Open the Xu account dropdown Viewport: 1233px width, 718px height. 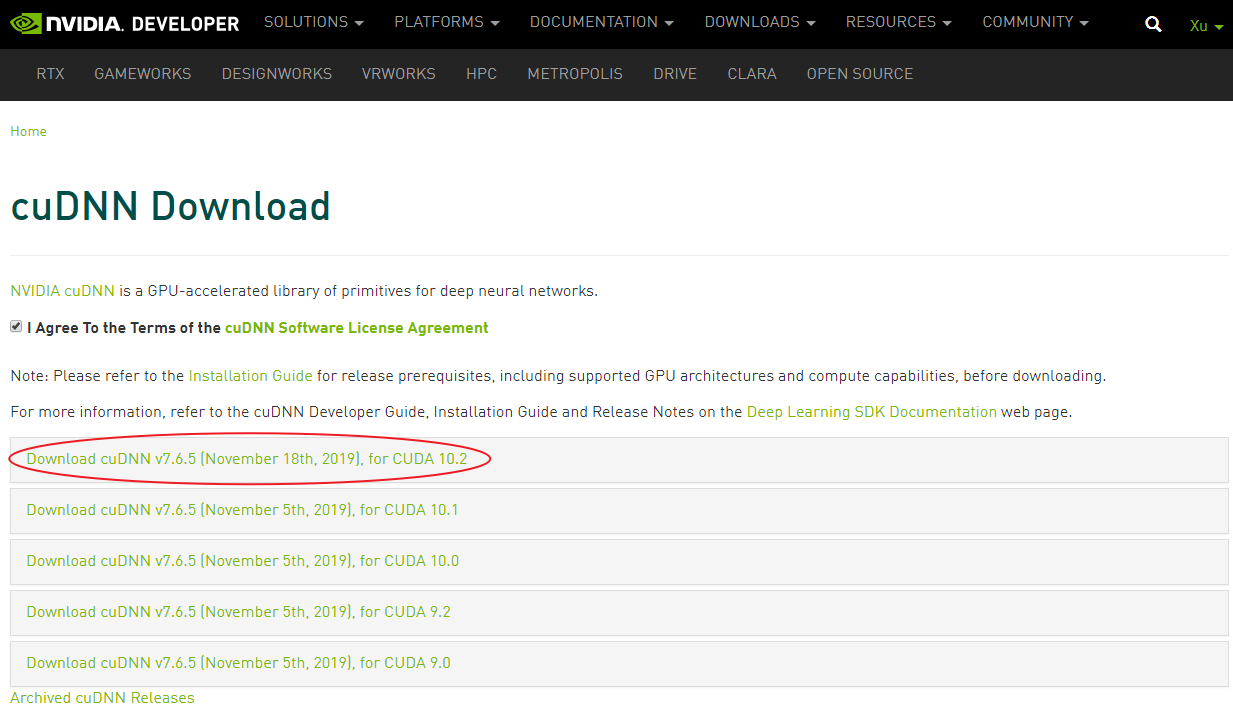[1206, 26]
